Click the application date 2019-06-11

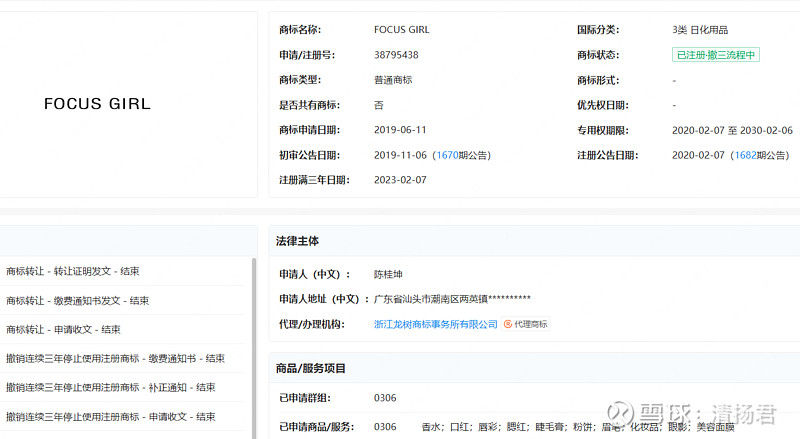400,130
